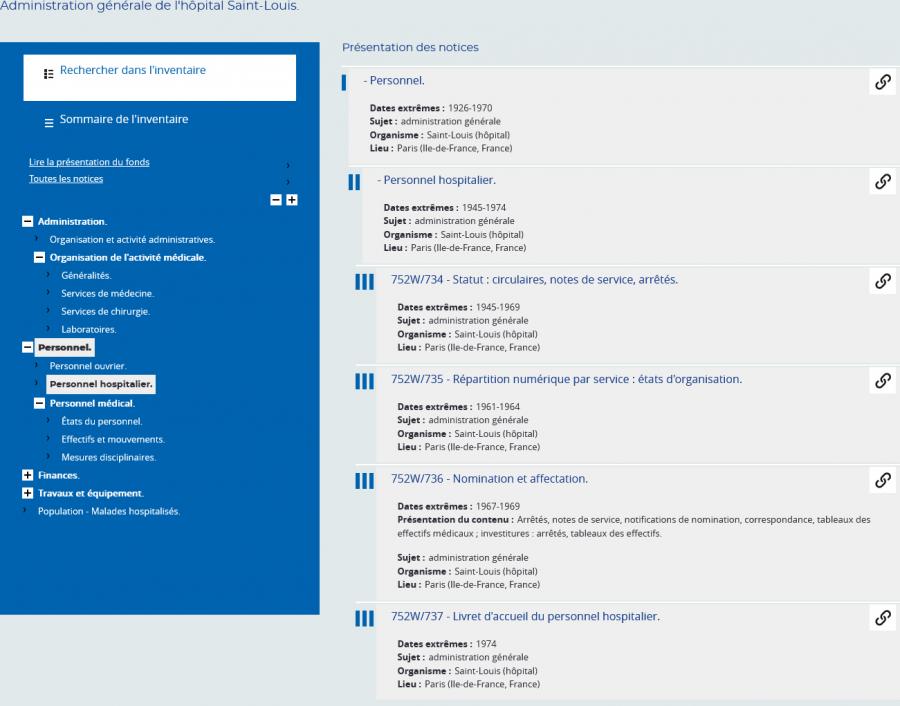Collapse the Personnel médical node

pyautogui.click(x=39, y=403)
